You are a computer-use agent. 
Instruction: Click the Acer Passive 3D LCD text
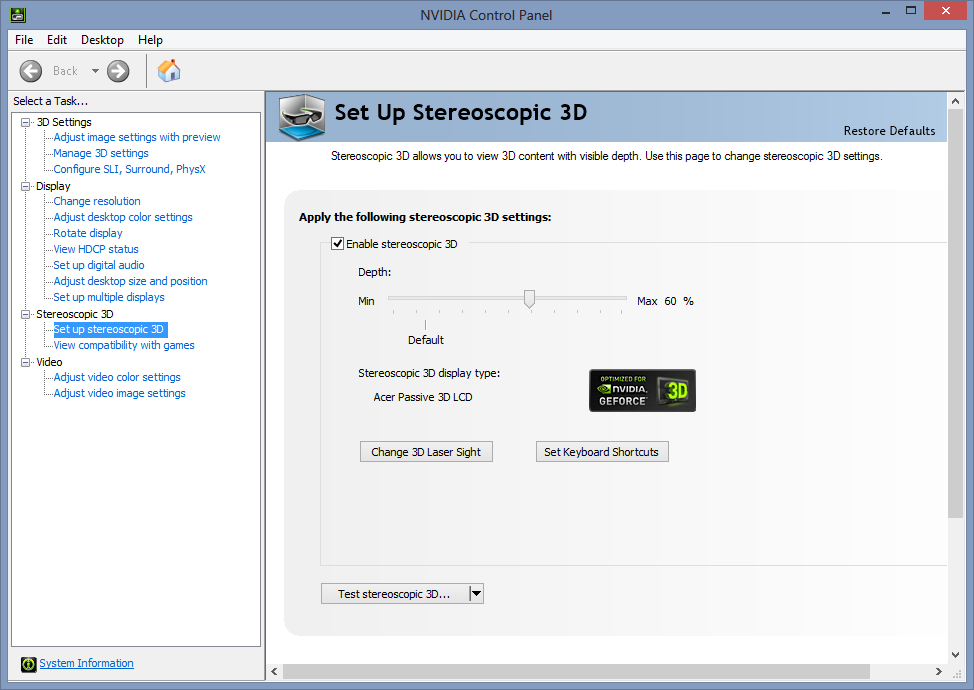click(x=422, y=397)
